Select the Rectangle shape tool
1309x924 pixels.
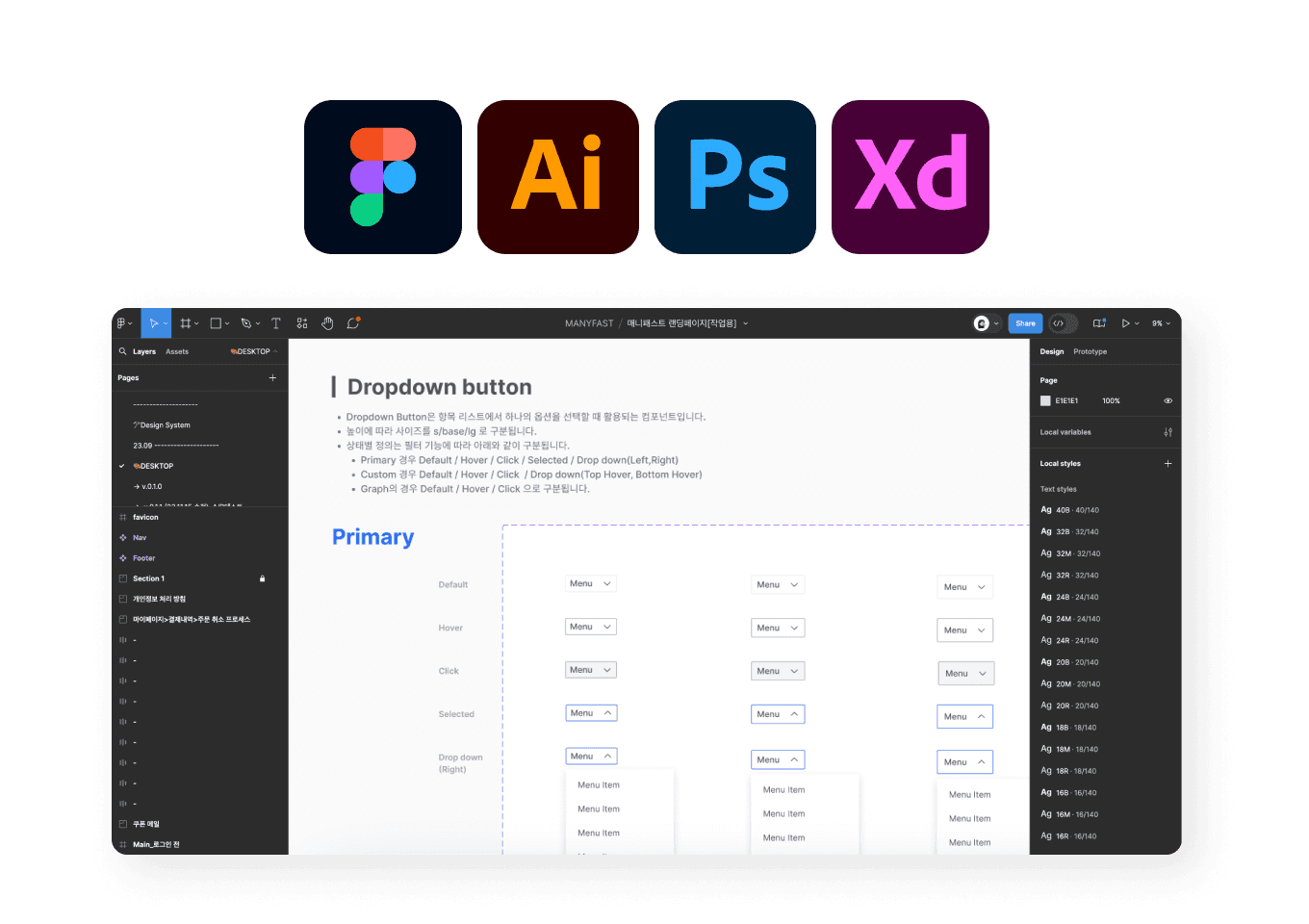coord(216,323)
